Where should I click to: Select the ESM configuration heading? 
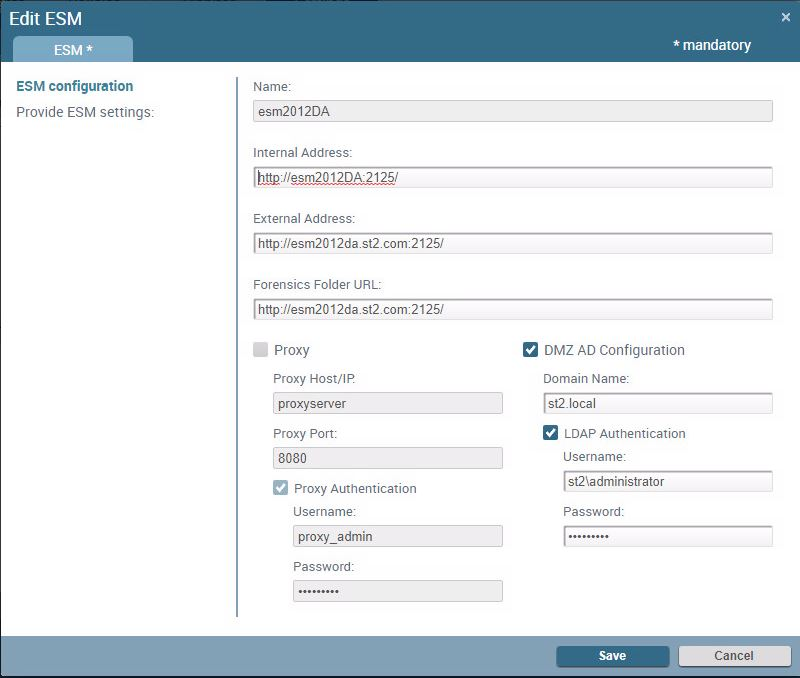point(75,86)
